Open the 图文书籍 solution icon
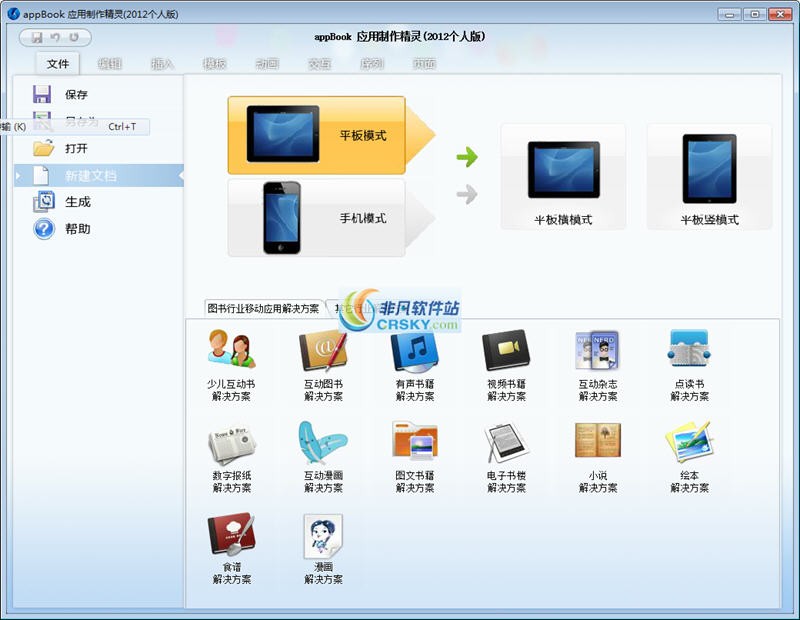The width and height of the screenshot is (800, 620). 415,457
